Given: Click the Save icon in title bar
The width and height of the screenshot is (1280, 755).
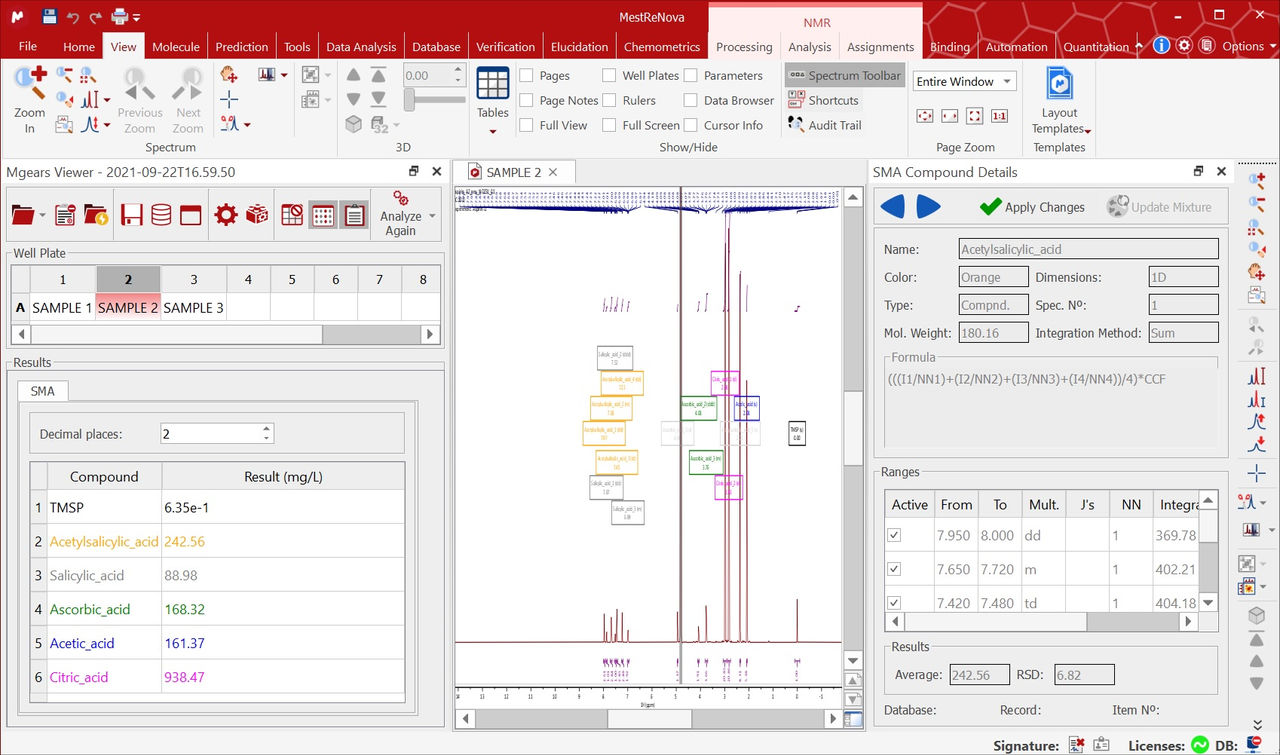Looking at the screenshot, I should tap(50, 16).
